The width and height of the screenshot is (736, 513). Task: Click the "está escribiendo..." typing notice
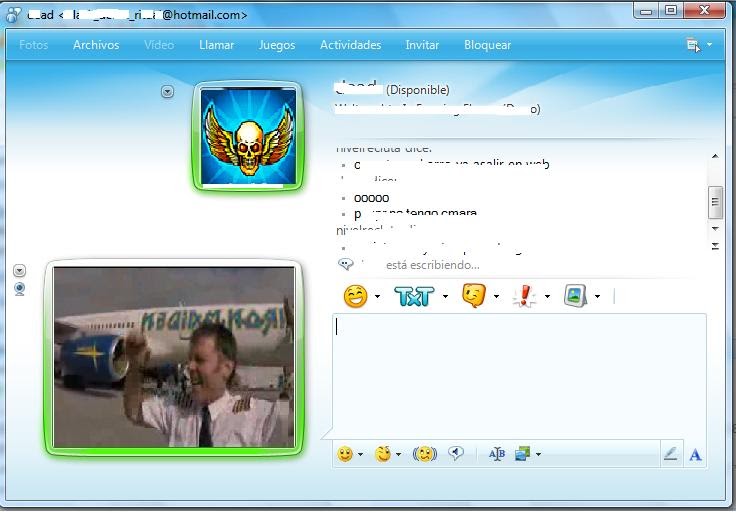[433, 265]
